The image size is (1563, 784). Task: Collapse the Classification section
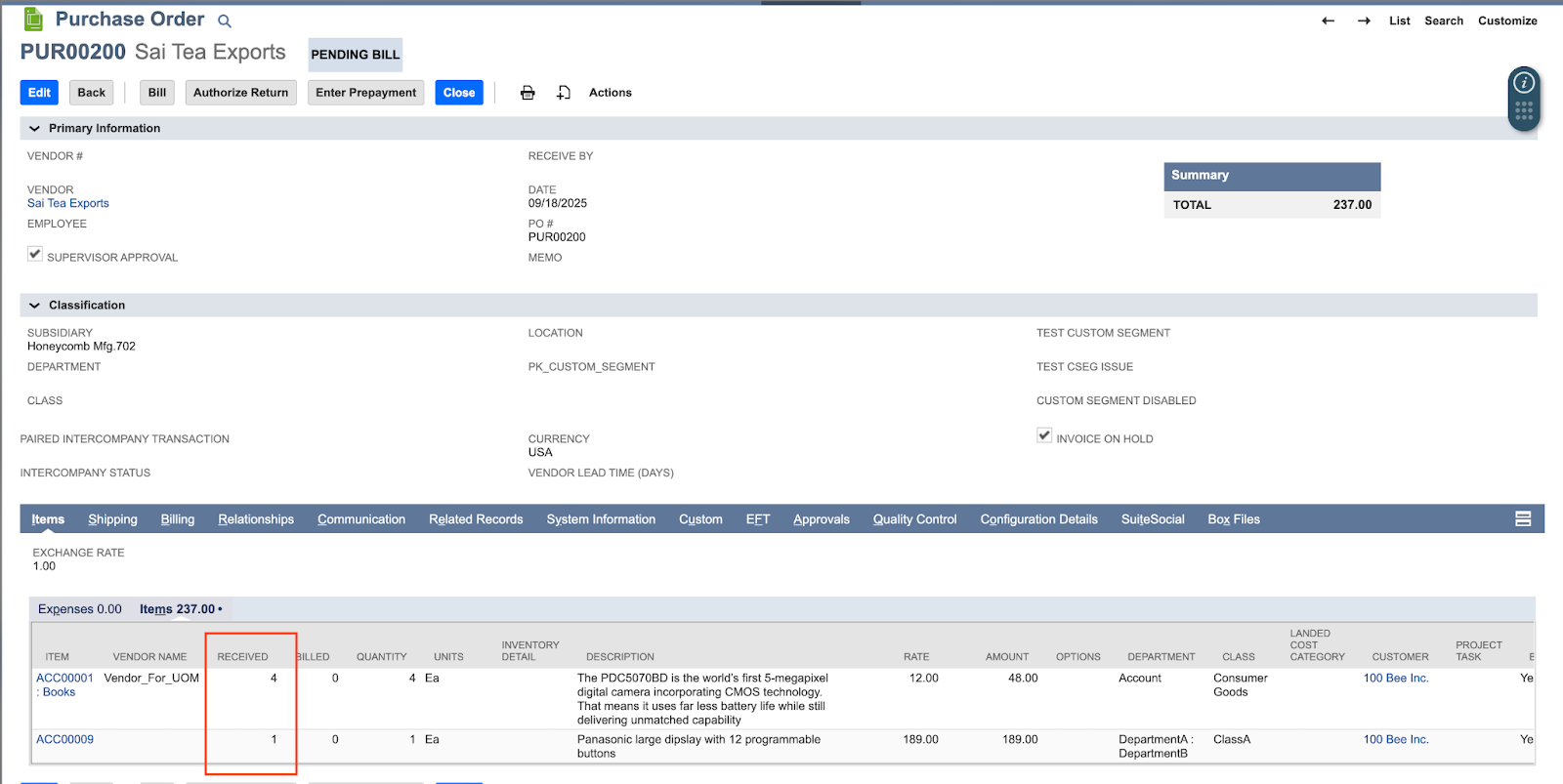35,306
